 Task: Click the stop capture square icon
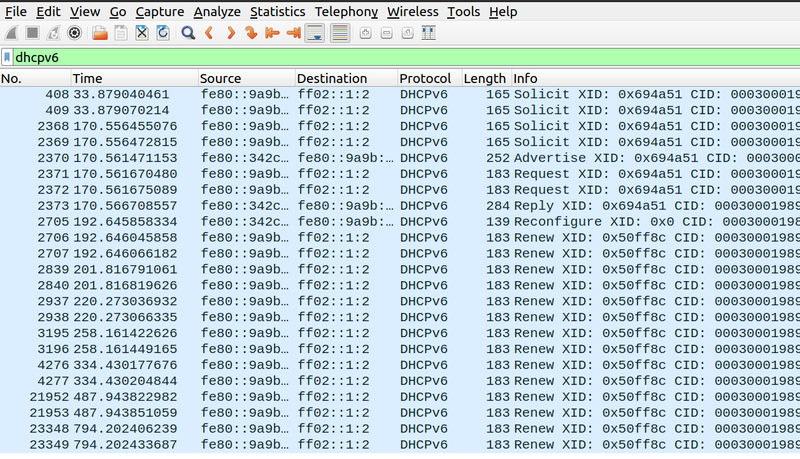[31, 33]
